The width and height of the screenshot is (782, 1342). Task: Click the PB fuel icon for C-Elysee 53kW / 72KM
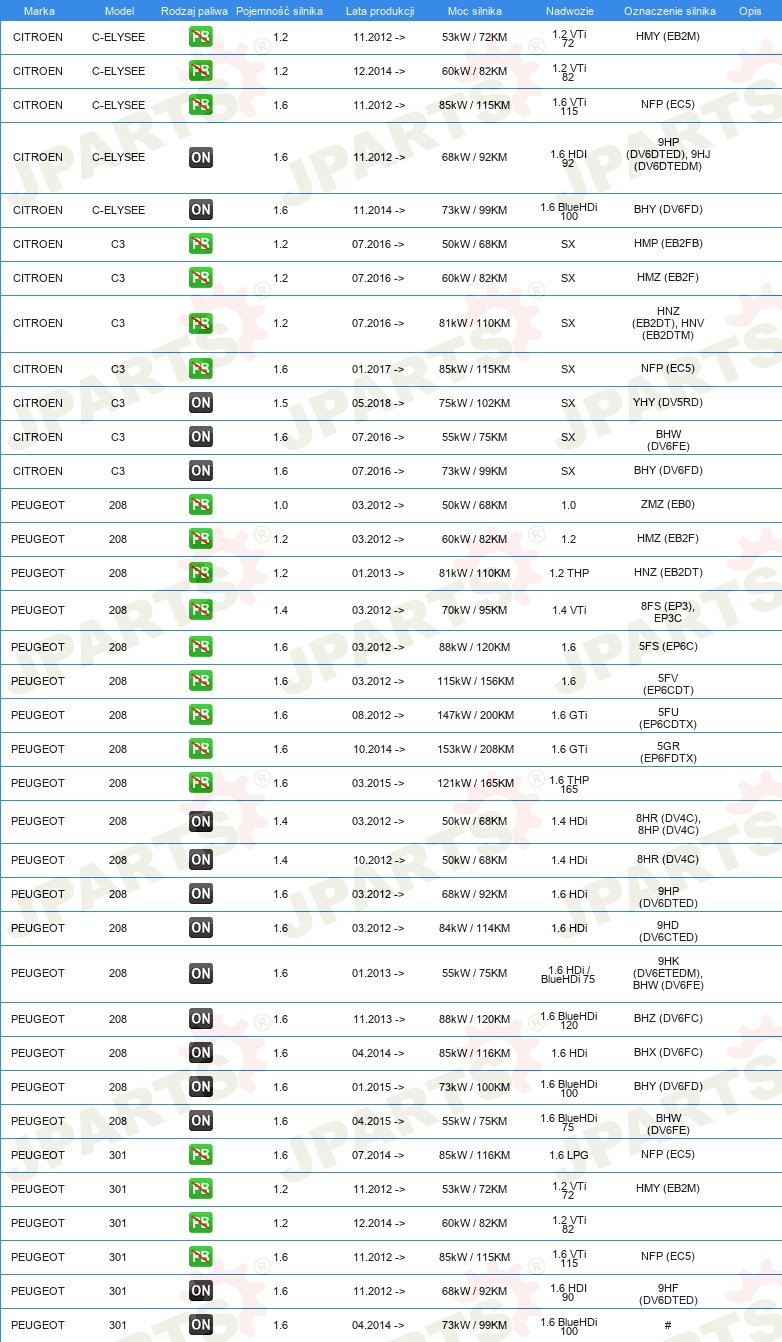(x=201, y=37)
